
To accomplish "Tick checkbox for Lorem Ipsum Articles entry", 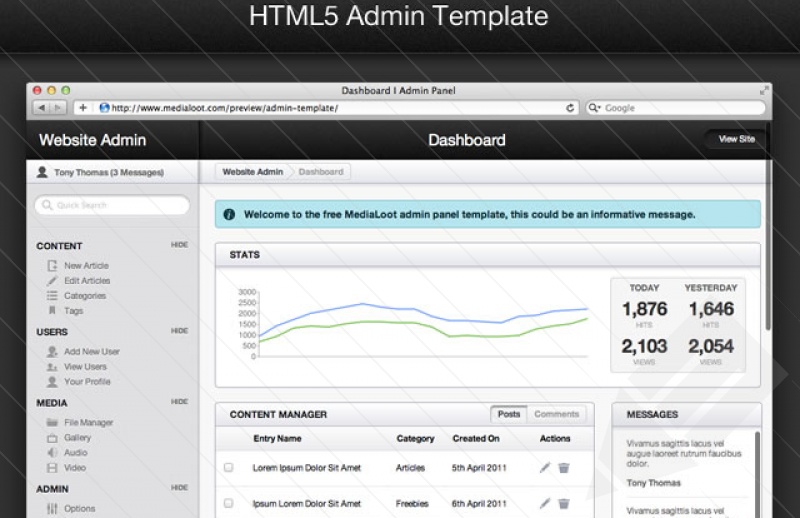I will pyautogui.click(x=229, y=468).
